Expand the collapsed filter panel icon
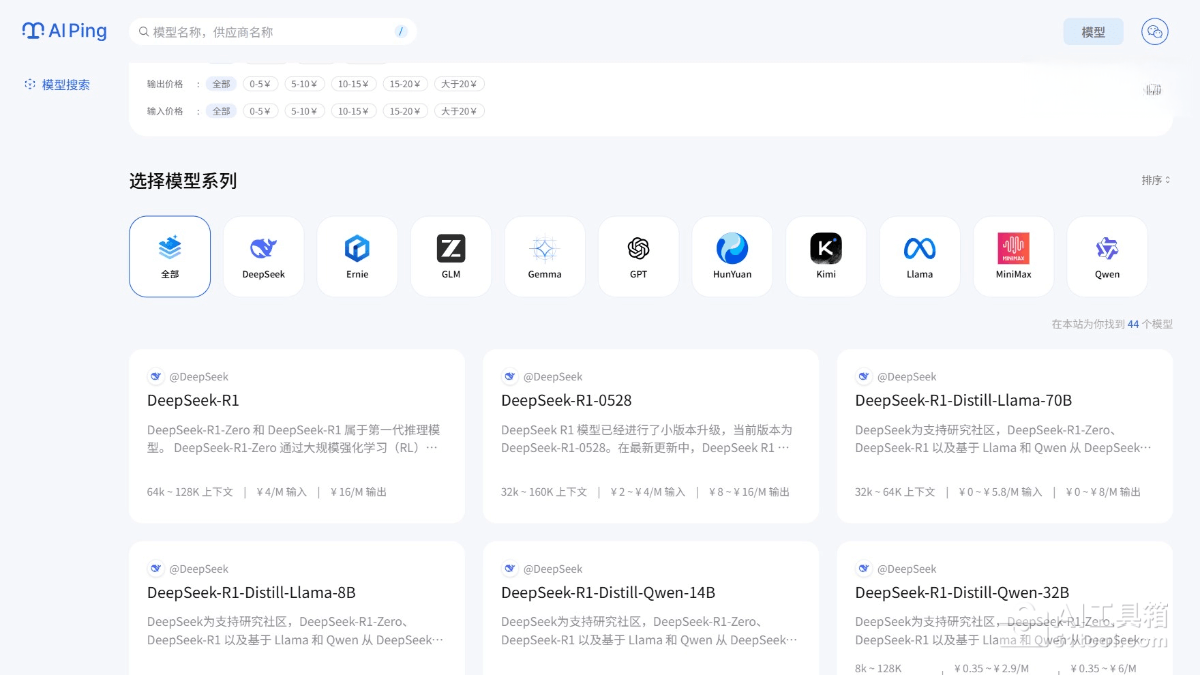 1153,90
